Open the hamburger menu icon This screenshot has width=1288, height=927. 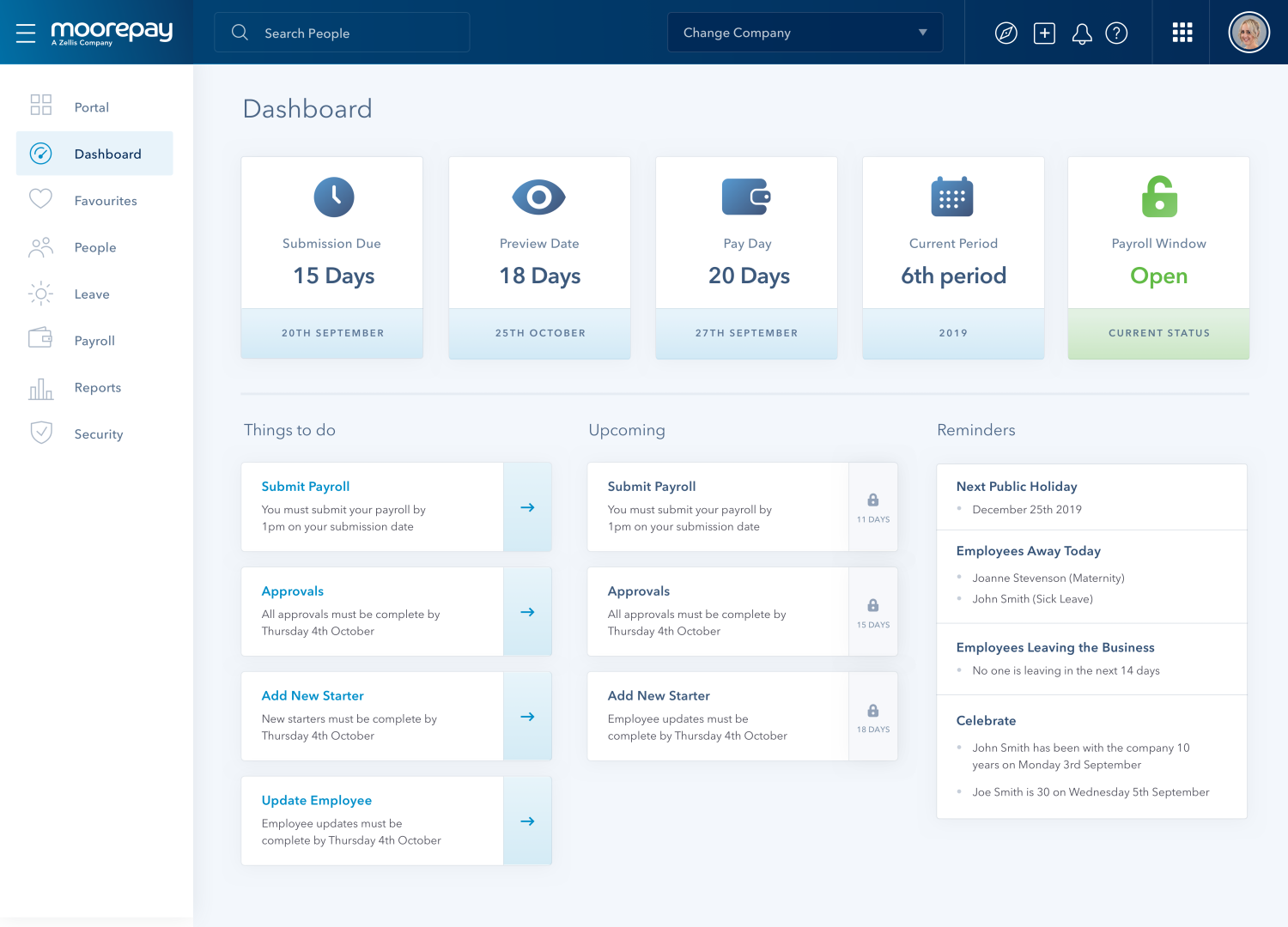pyautogui.click(x=26, y=33)
